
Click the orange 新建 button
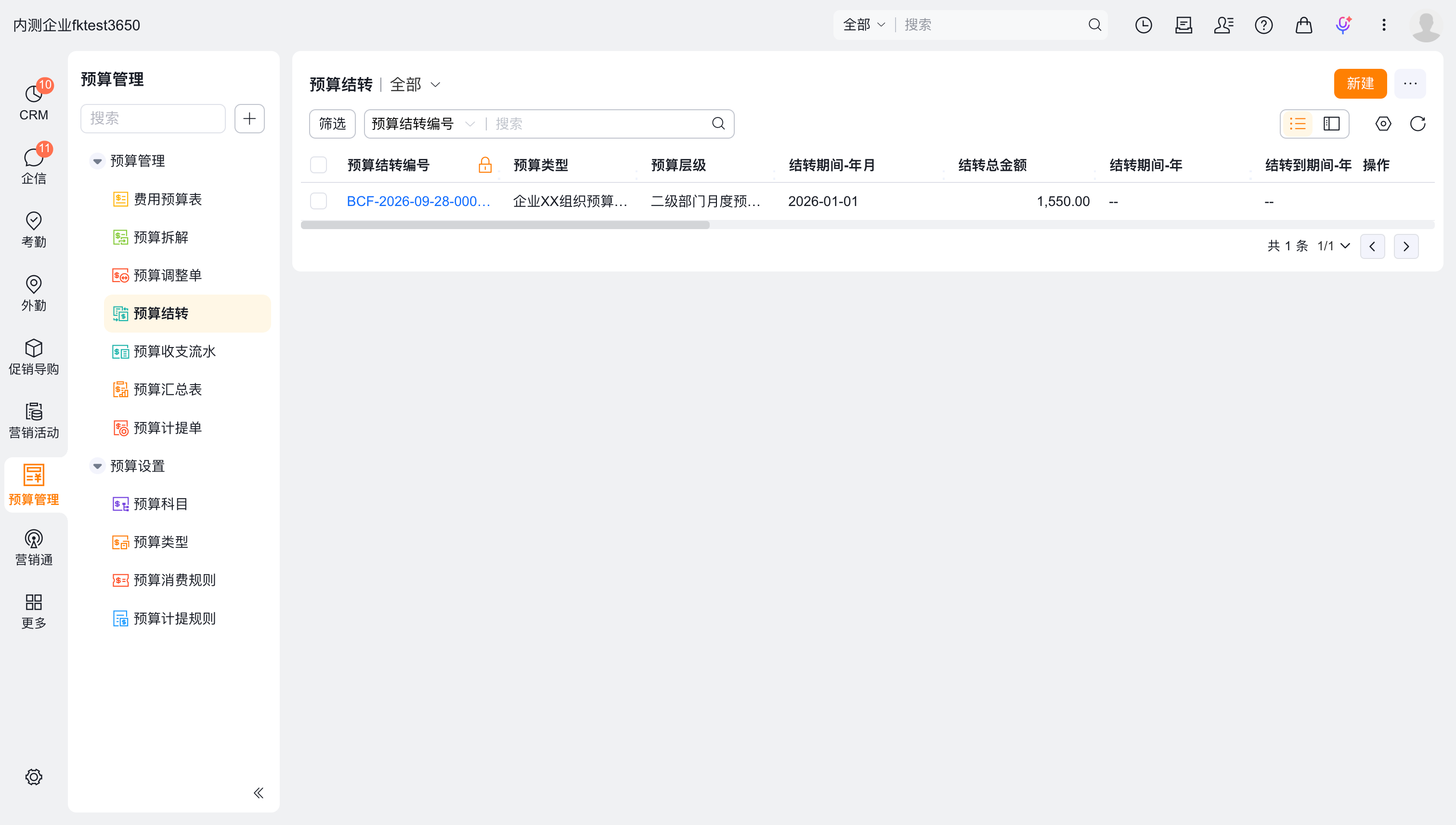[x=1360, y=83]
